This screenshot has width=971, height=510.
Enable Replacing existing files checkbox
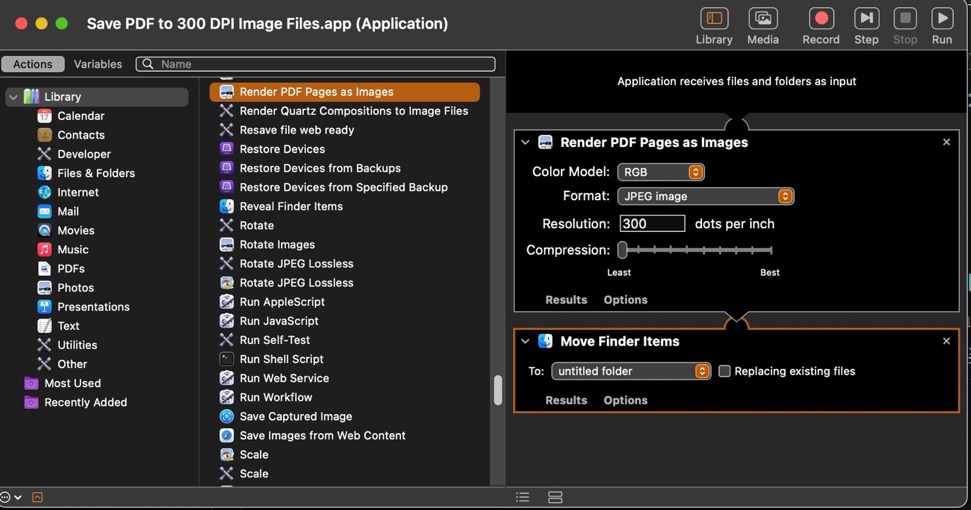[724, 371]
